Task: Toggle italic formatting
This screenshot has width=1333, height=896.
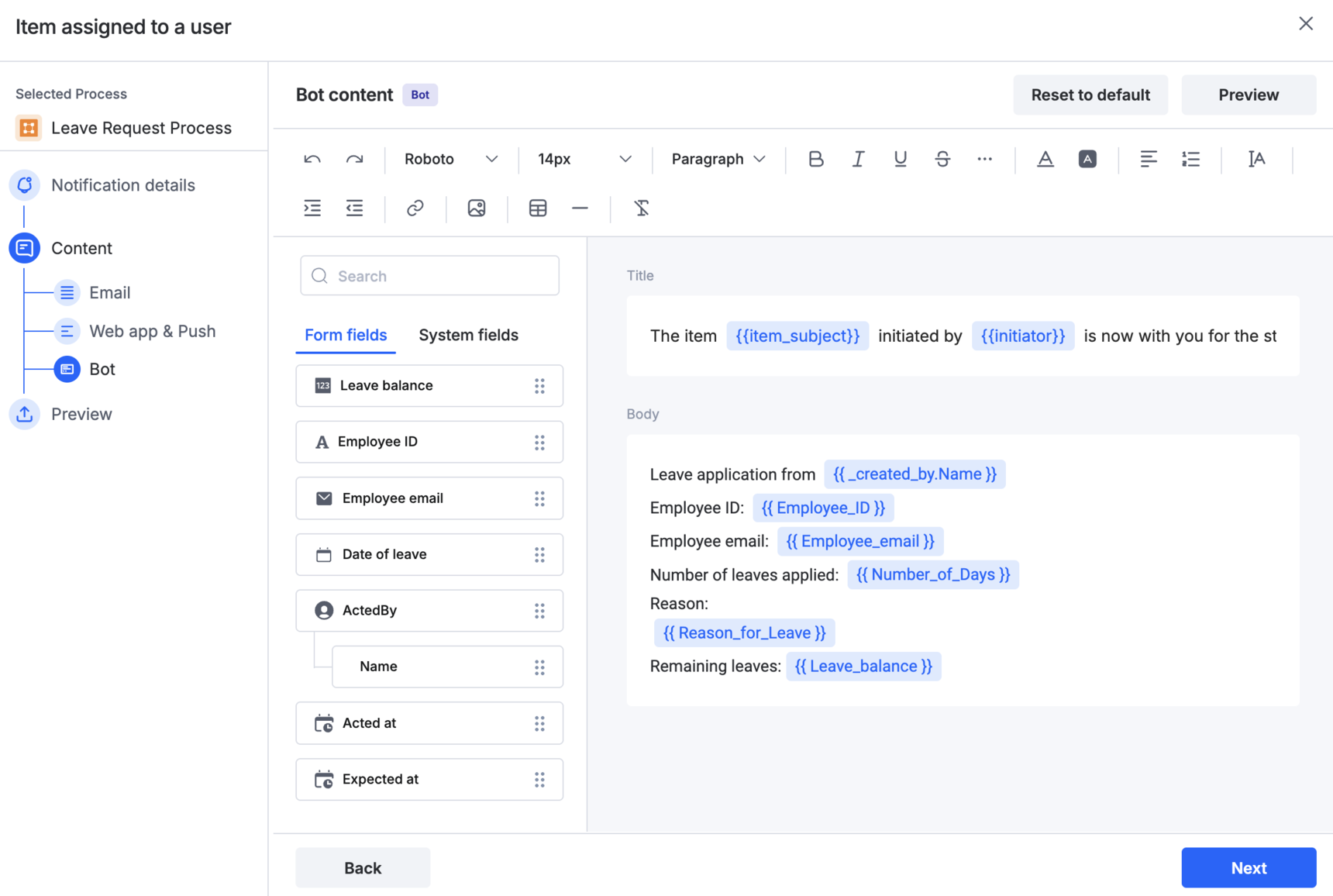Action: point(858,159)
